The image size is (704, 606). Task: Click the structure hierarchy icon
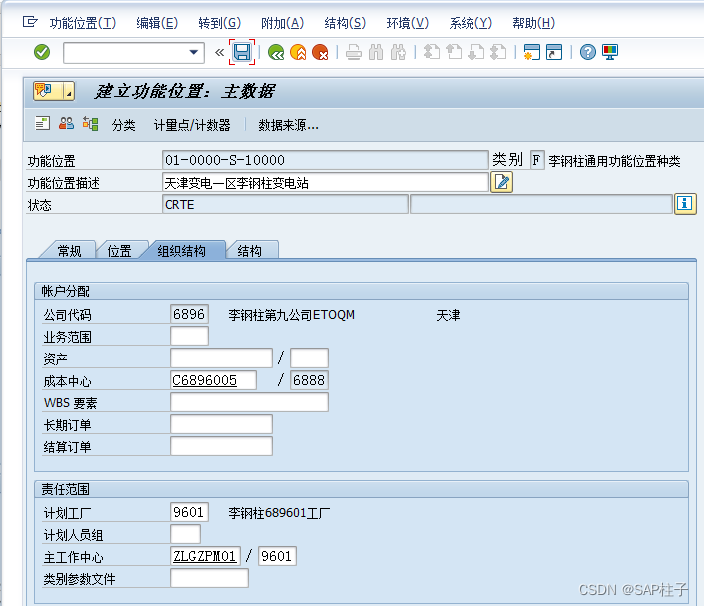(x=90, y=123)
